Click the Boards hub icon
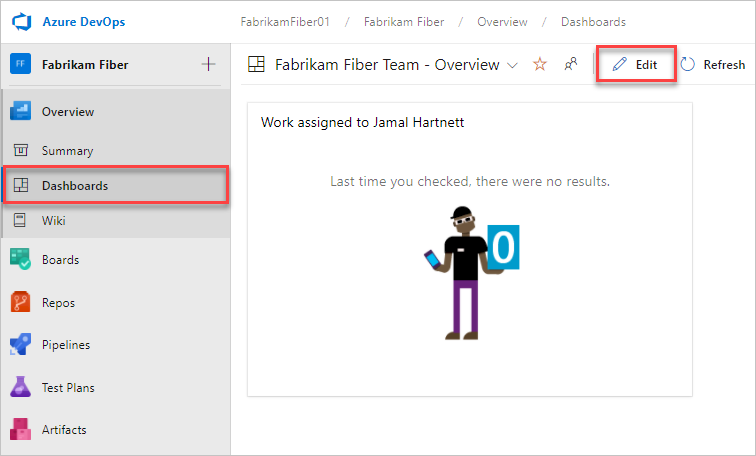The image size is (756, 456). tap(20, 259)
